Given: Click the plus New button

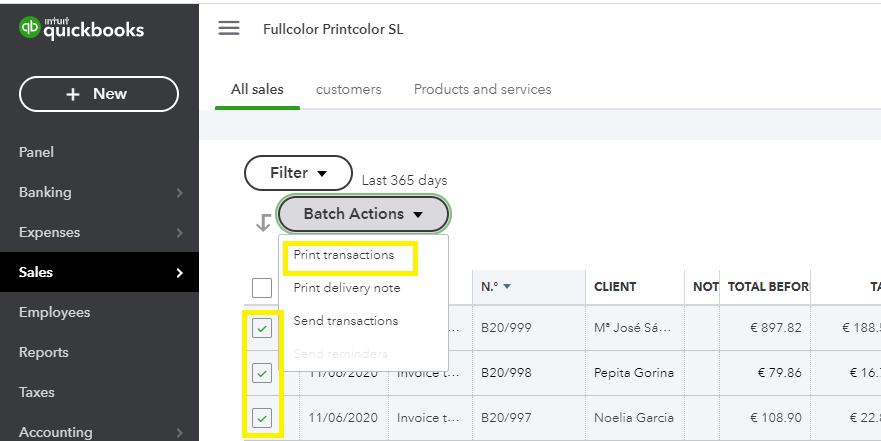Looking at the screenshot, I should [98, 94].
